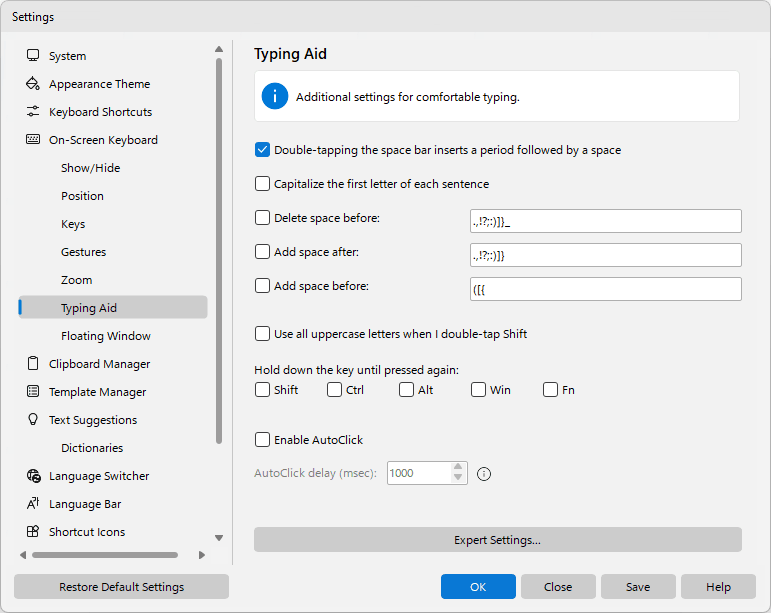Click the Template Manager list icon
This screenshot has height=613, width=771.
tap(33, 392)
